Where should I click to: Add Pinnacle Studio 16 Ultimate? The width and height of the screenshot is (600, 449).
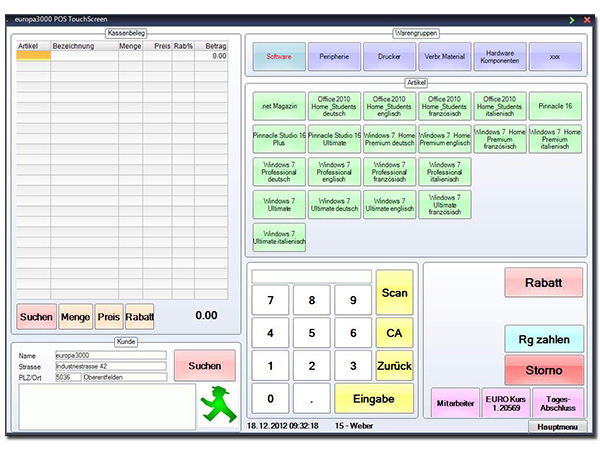334,139
